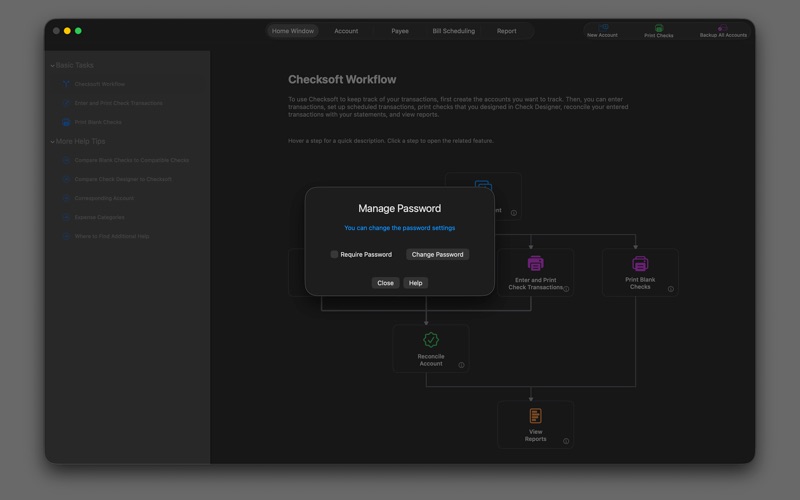Open the Report tab
Image resolution: width=800 pixels, height=500 pixels.
507,31
